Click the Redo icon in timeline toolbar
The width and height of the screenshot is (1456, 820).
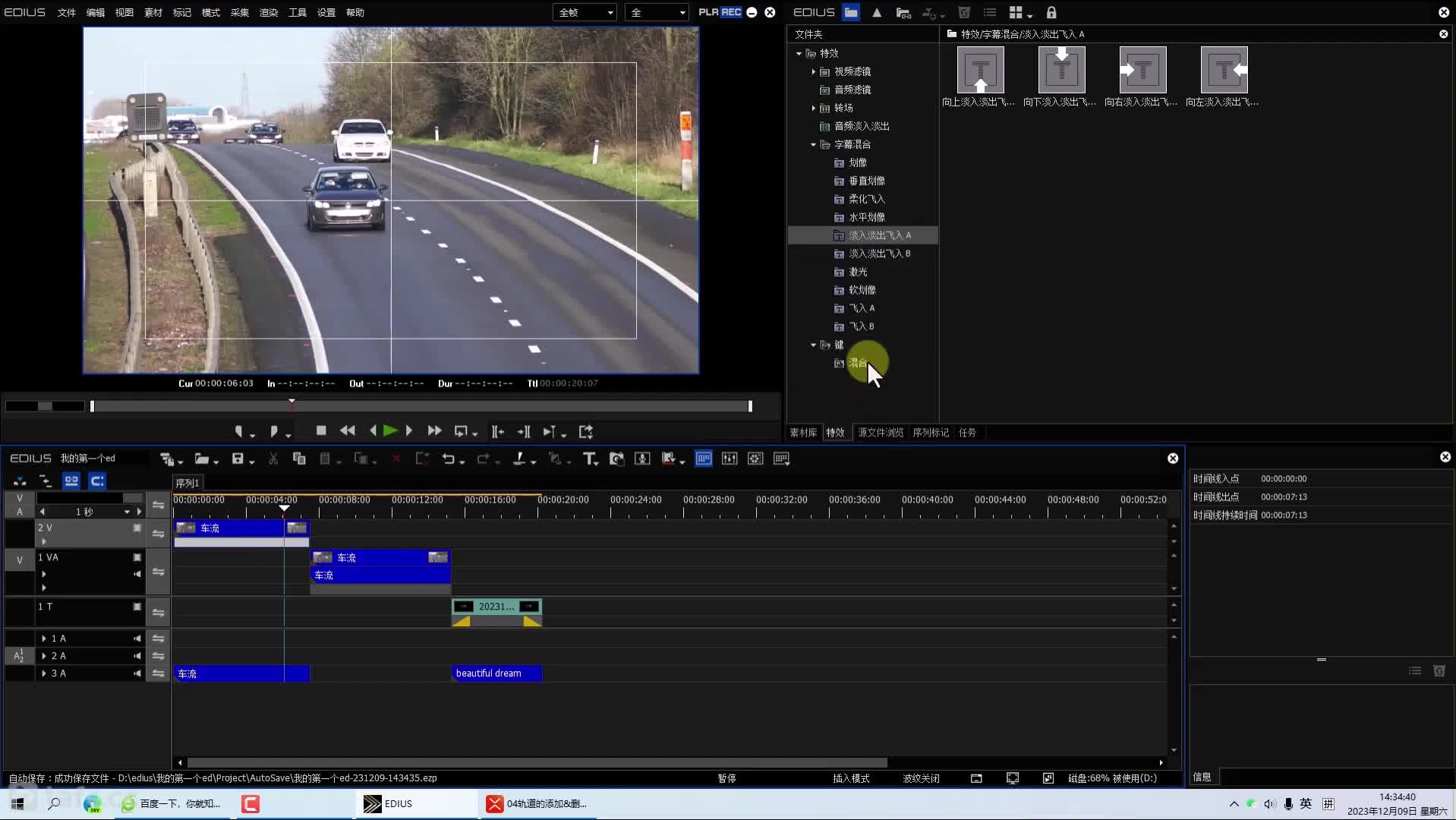click(x=483, y=459)
